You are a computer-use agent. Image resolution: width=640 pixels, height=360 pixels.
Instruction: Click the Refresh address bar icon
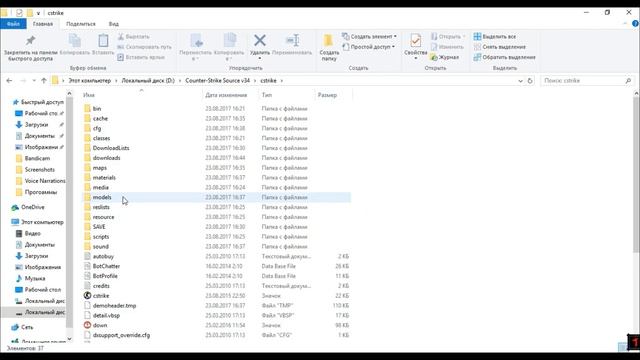[x=530, y=81]
